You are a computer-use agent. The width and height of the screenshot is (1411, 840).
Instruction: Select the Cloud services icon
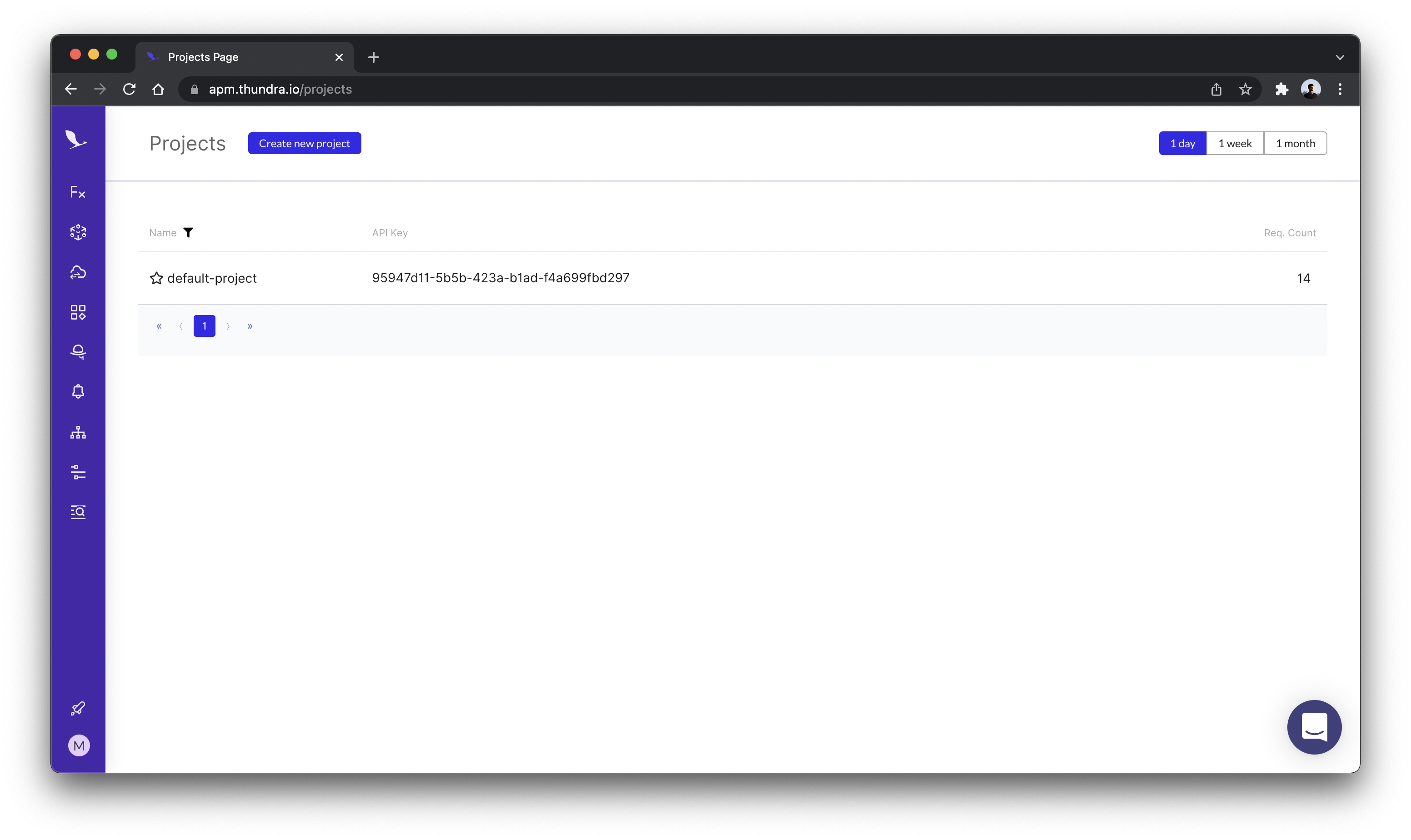point(79,272)
